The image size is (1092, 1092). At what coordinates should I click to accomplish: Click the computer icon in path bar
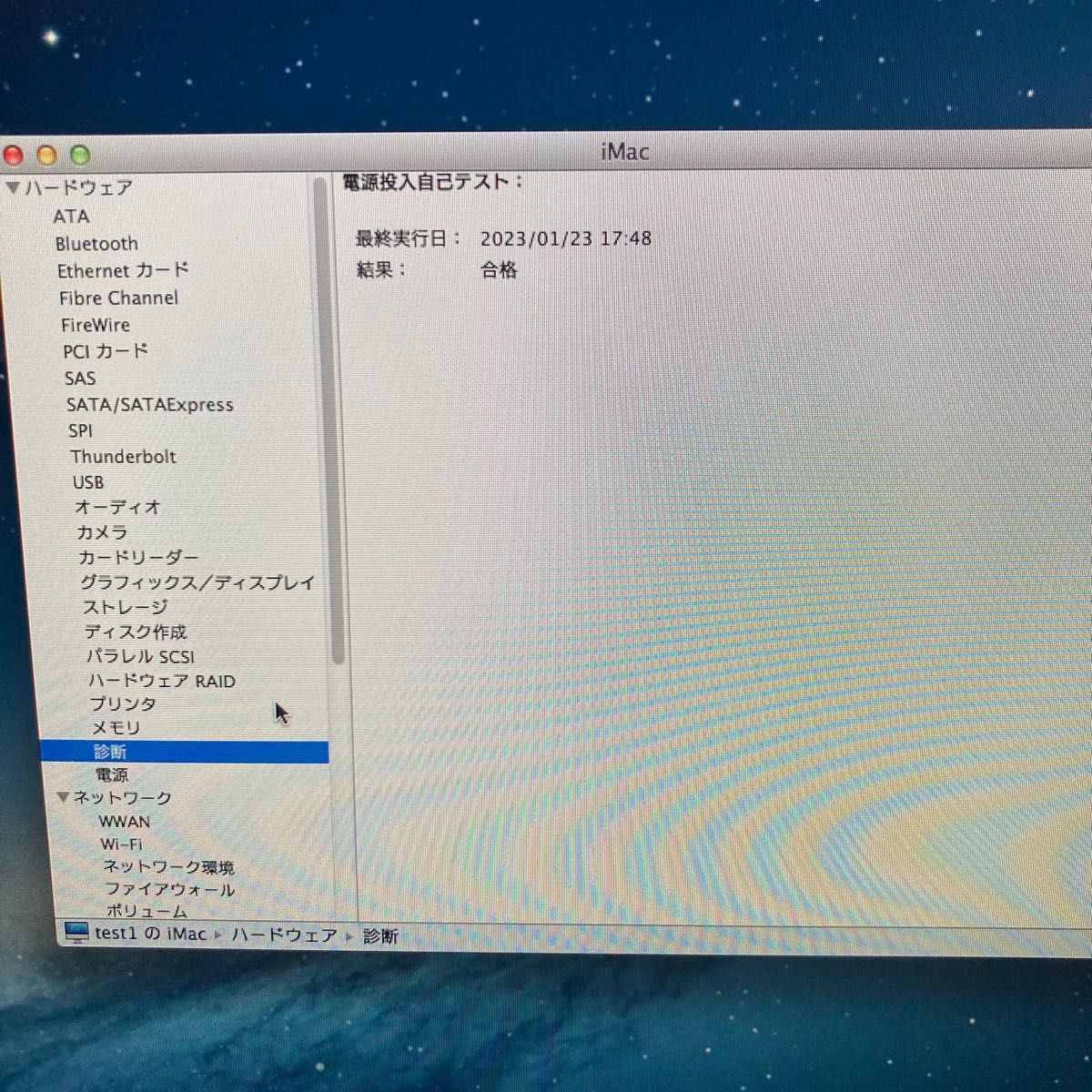77,933
